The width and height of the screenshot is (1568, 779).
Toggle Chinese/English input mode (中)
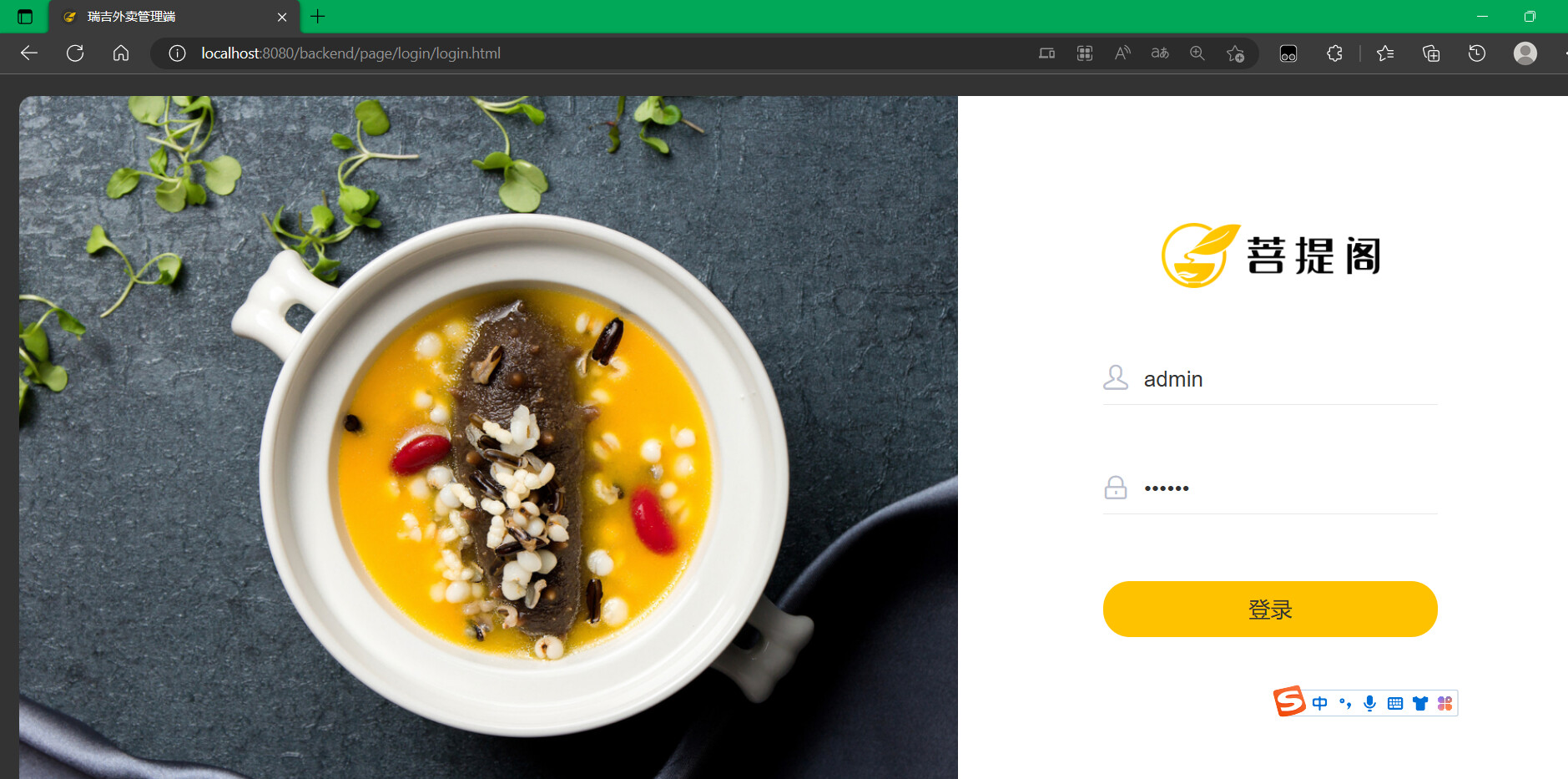pyautogui.click(x=1319, y=703)
